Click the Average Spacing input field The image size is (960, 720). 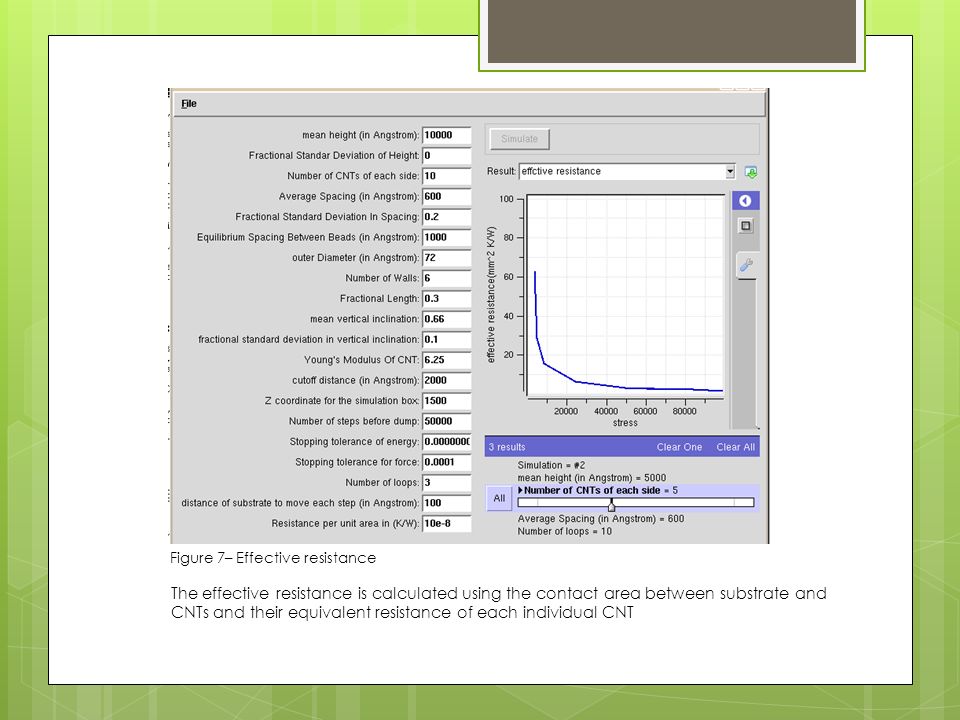coord(446,197)
